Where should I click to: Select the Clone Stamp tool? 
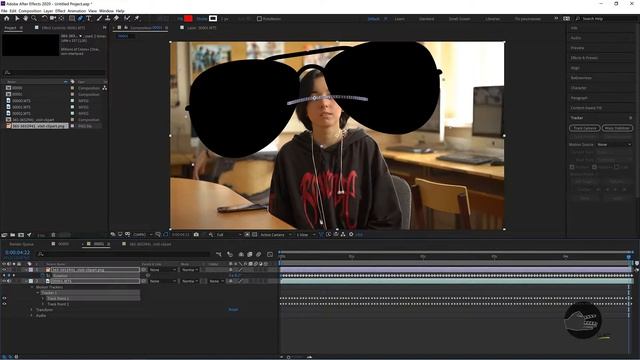[107, 18]
